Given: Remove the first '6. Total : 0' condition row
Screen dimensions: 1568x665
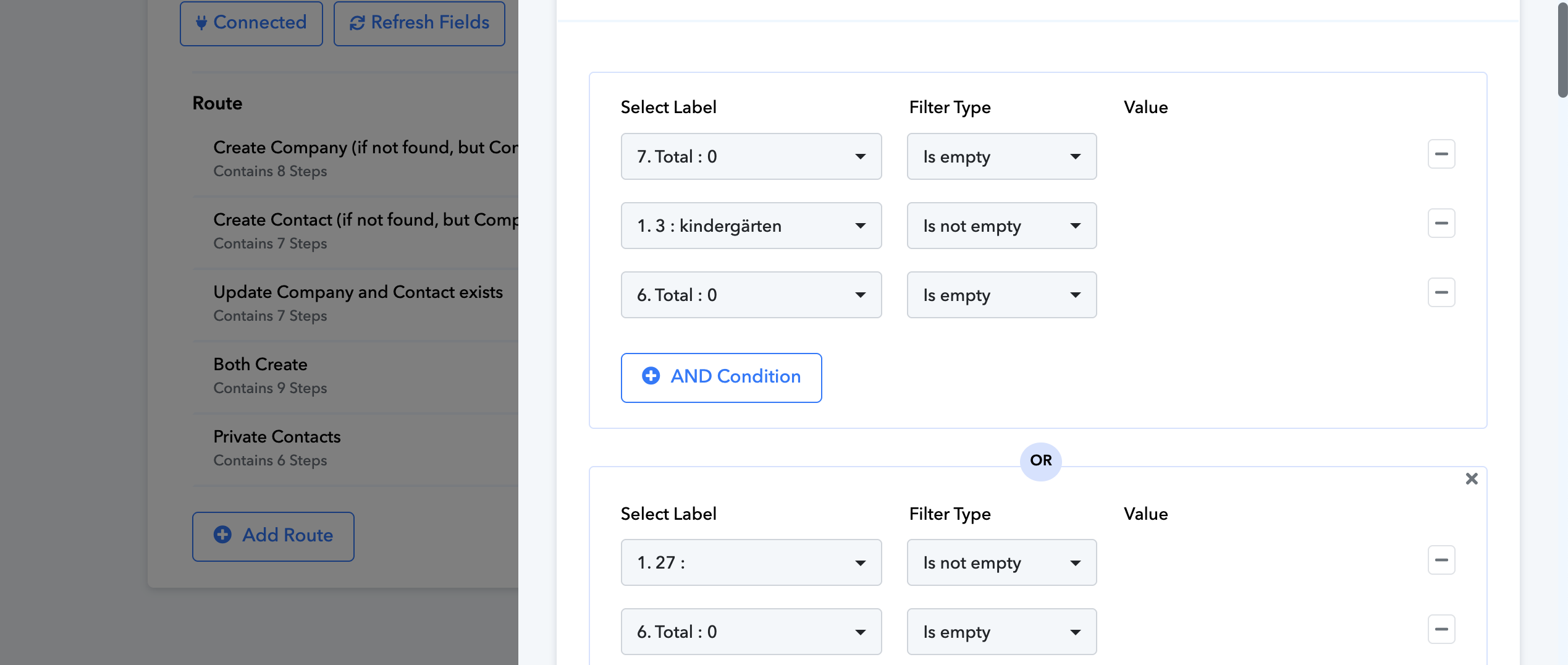Looking at the screenshot, I should pyautogui.click(x=1441, y=293).
